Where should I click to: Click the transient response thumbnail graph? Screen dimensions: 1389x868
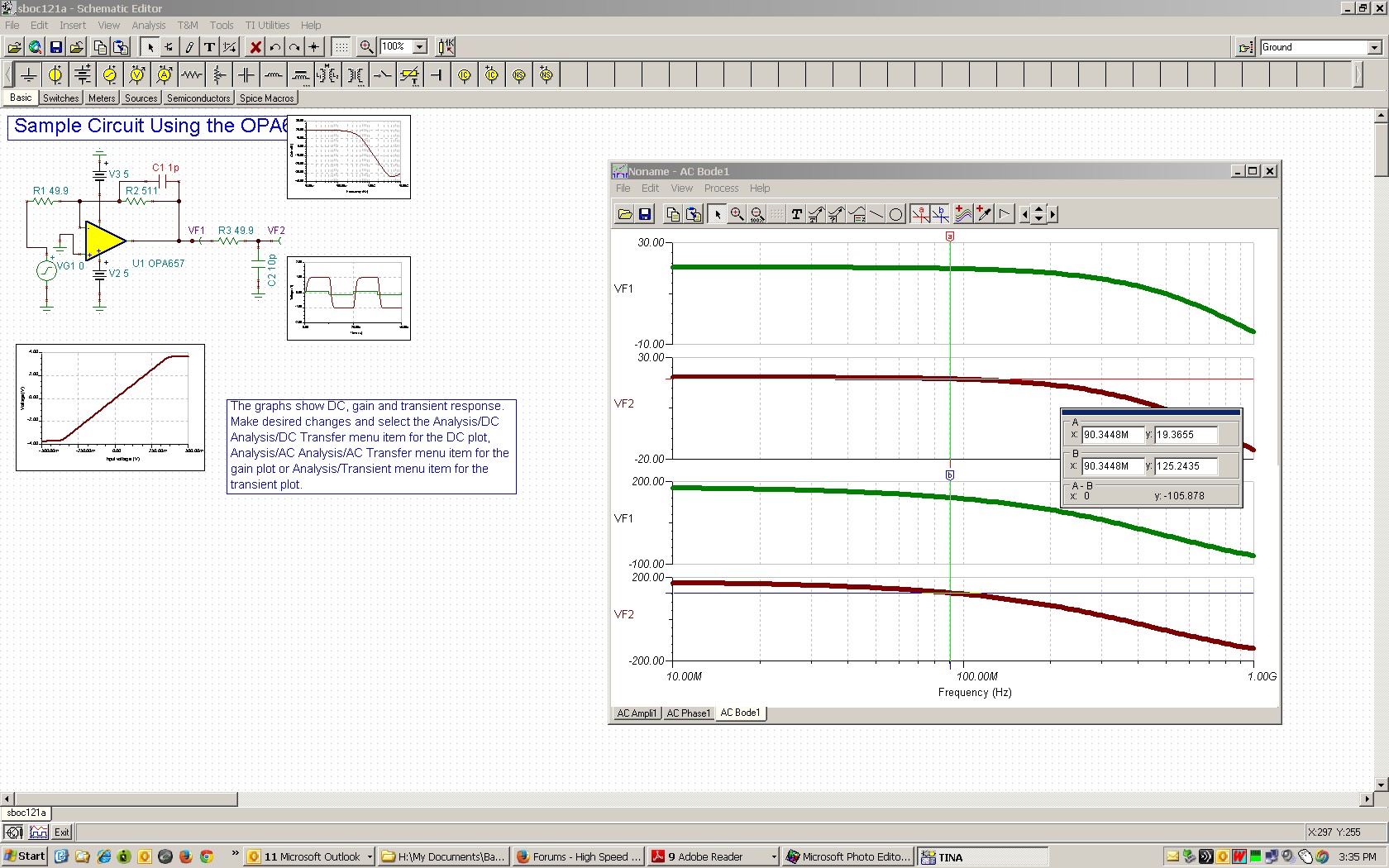[x=349, y=298]
